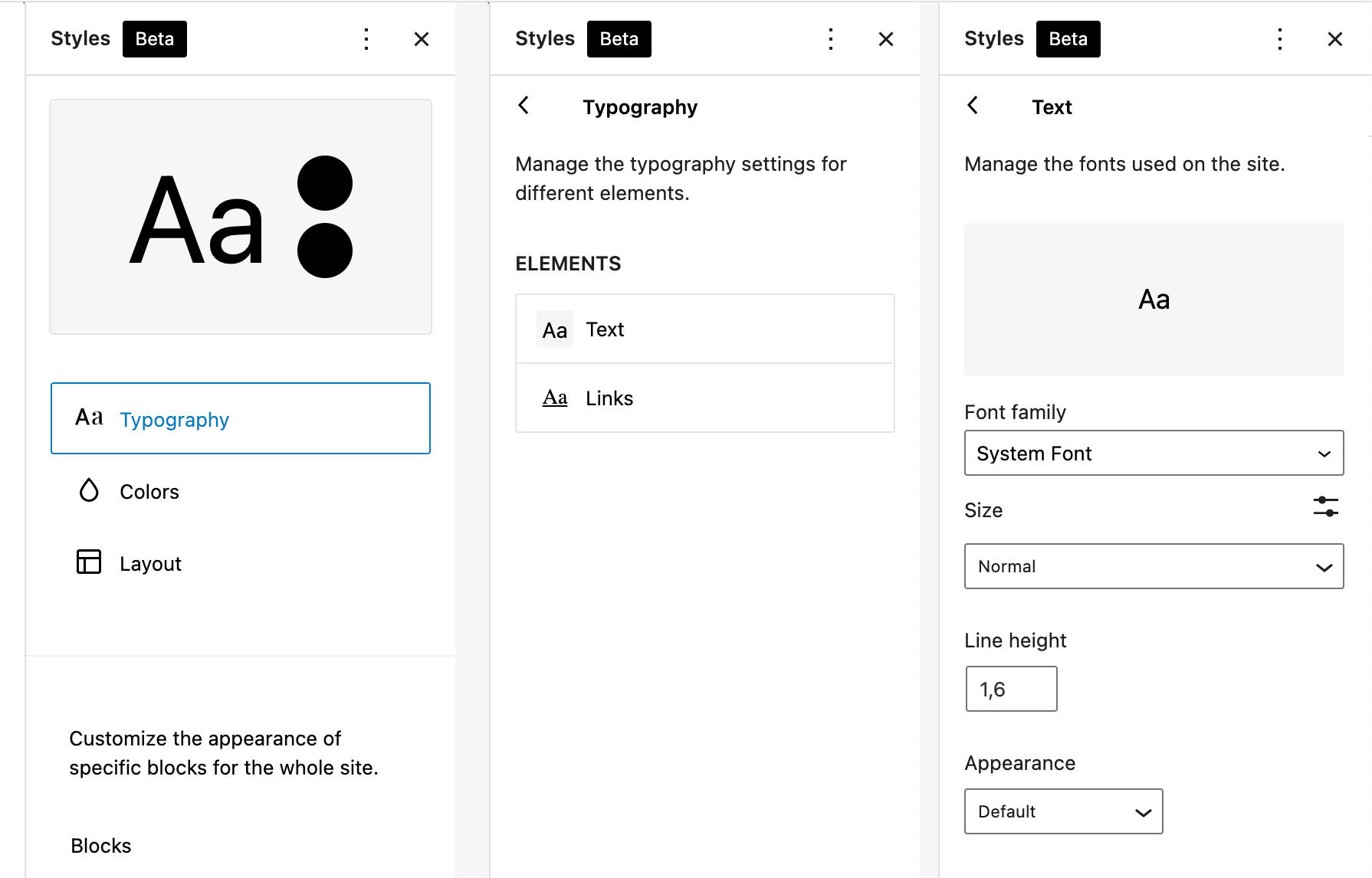Image resolution: width=1372 pixels, height=878 pixels.
Task: Click the underlined Aa Links icon
Action: 555,398
